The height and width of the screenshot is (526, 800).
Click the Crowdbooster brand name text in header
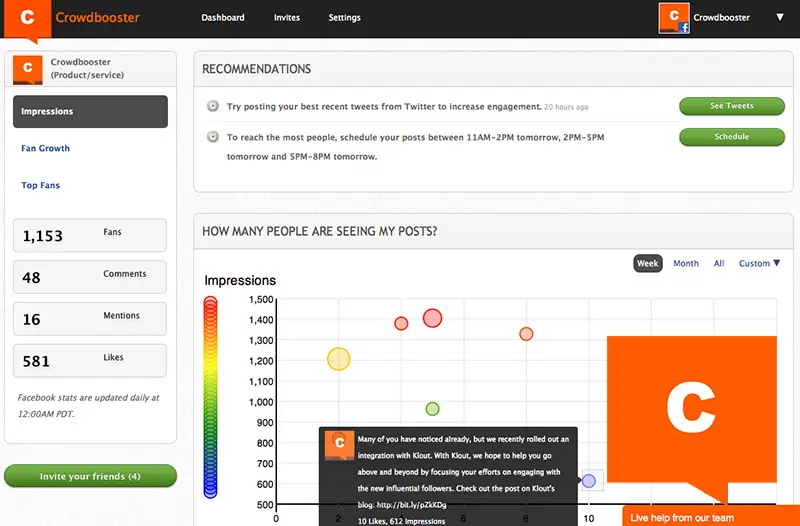(x=97, y=17)
